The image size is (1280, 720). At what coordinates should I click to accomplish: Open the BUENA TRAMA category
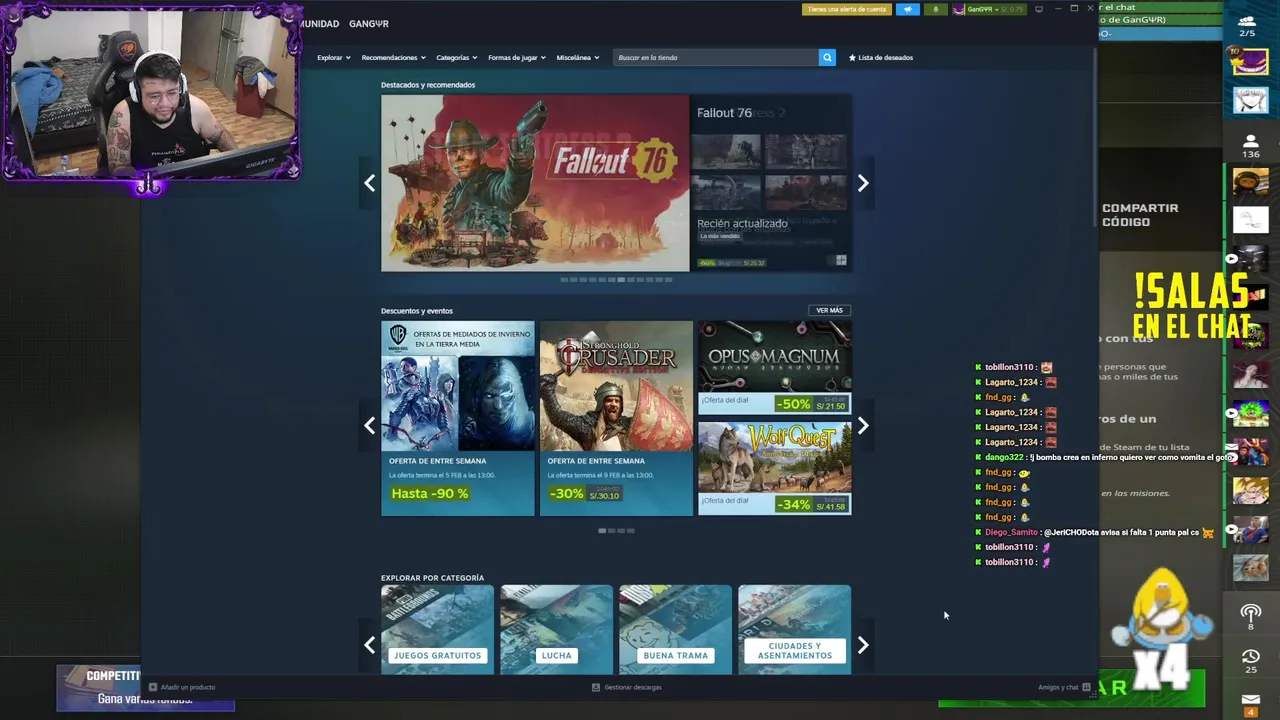click(675, 629)
